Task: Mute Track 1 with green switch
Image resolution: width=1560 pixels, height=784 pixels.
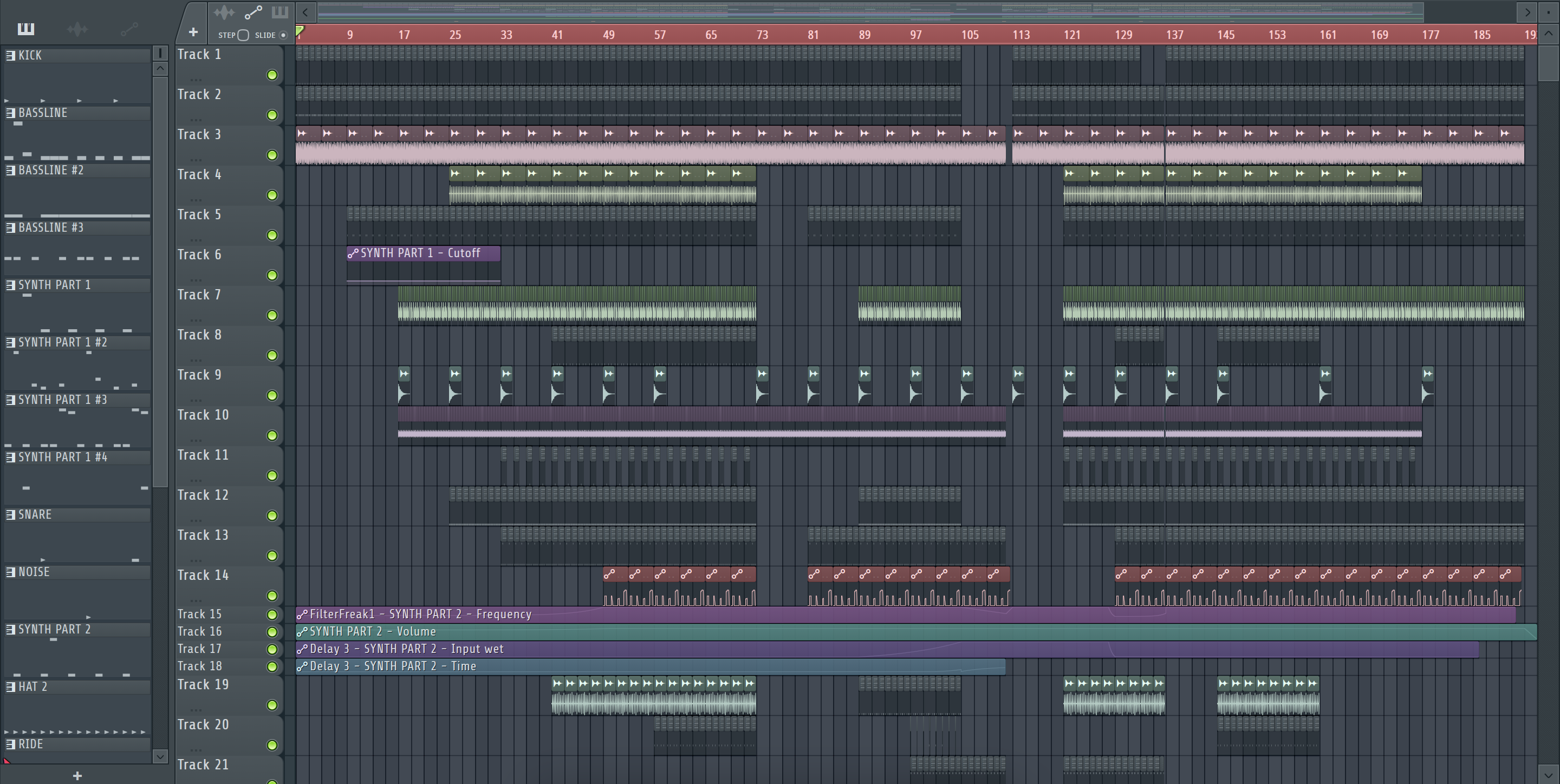Action: 272,75
